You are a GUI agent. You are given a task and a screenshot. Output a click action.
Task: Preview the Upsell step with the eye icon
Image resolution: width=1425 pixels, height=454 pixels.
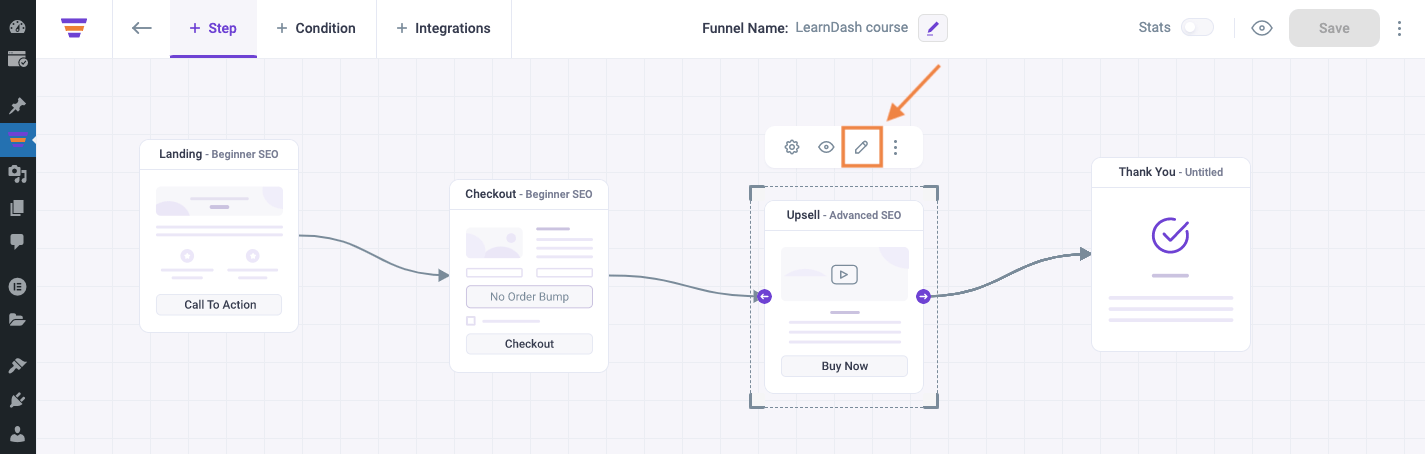pos(826,147)
